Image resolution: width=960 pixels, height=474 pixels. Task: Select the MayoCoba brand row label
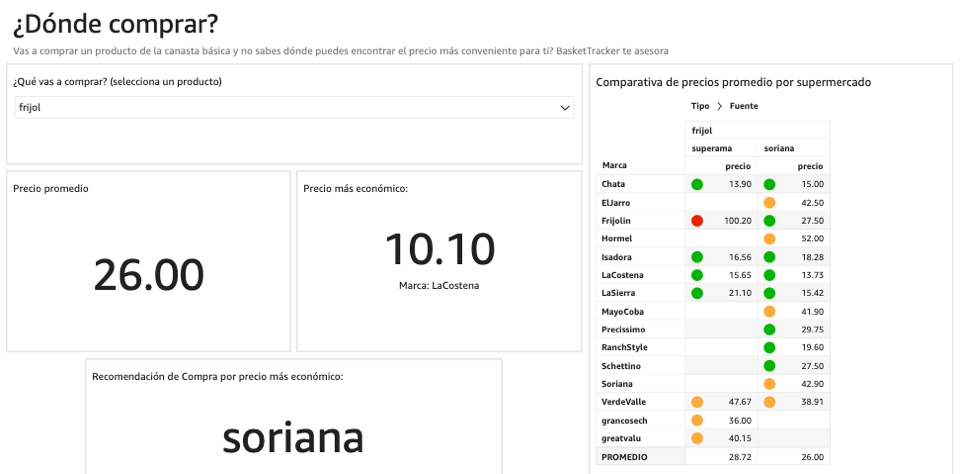(623, 311)
